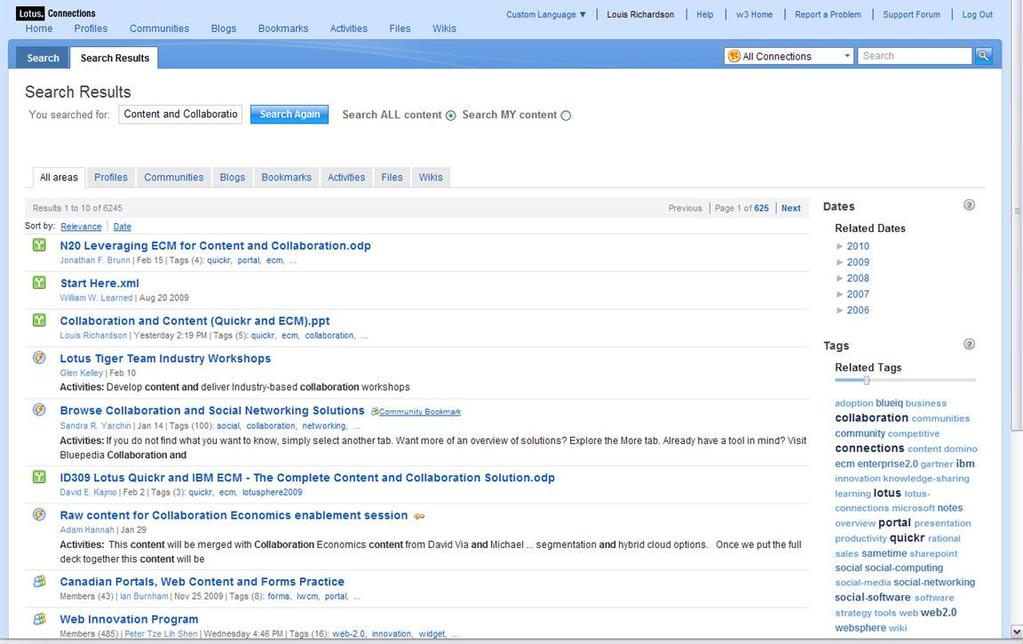Open the Lotus Tiger Team Industry Workshops result
This screenshot has width=1023, height=644.
pos(165,358)
